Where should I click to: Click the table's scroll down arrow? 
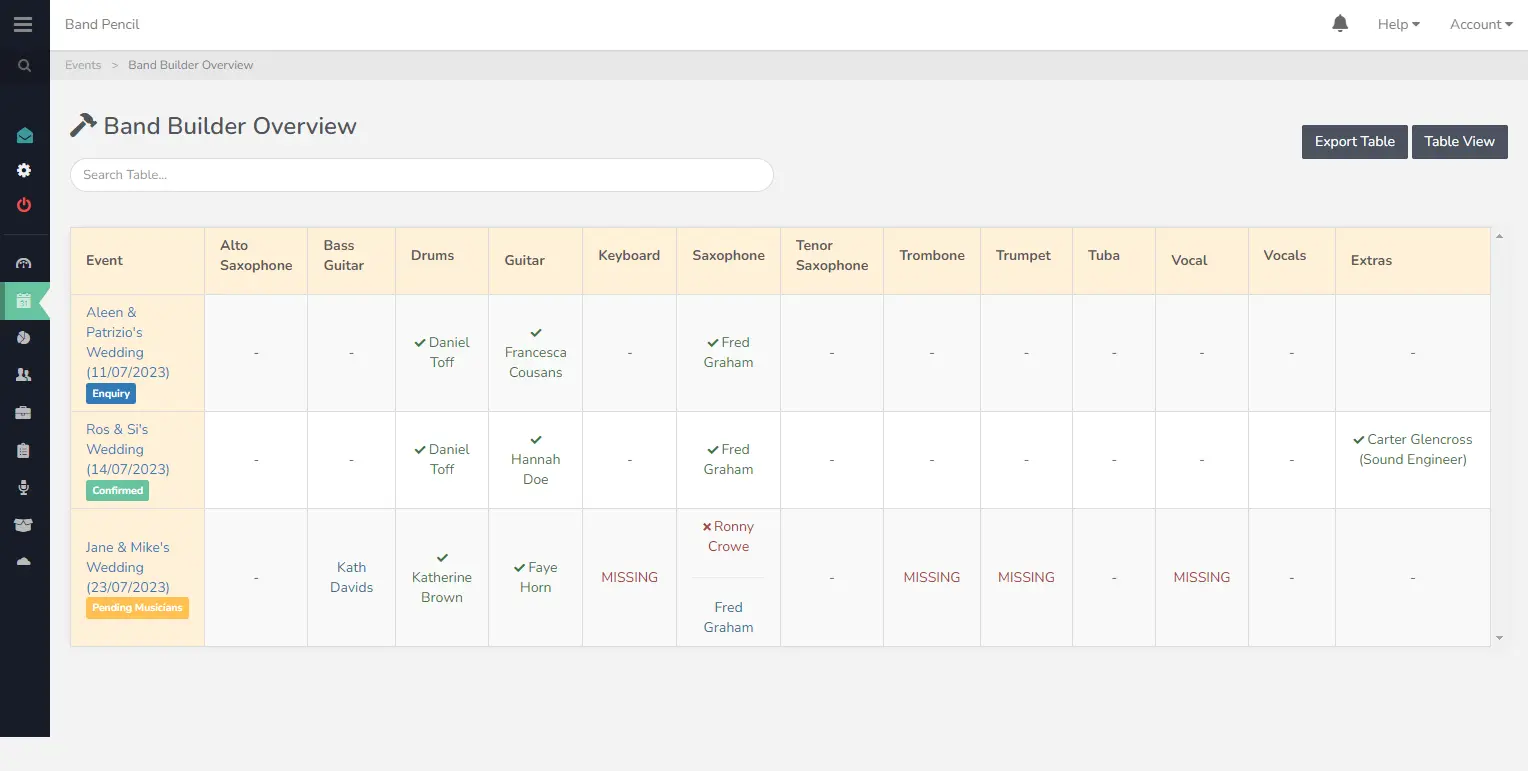pyautogui.click(x=1498, y=637)
